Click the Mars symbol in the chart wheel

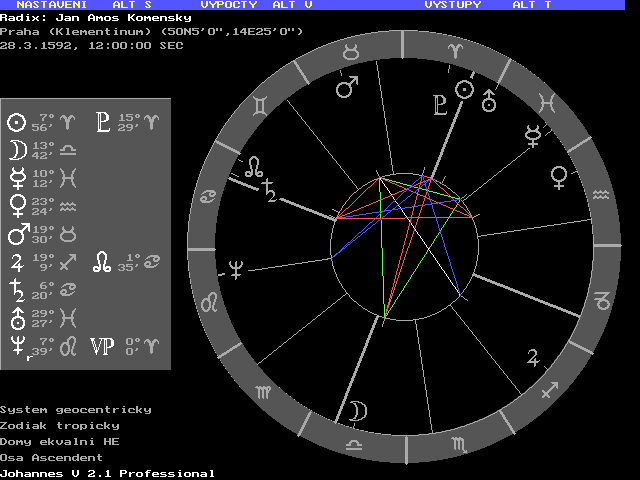click(347, 88)
